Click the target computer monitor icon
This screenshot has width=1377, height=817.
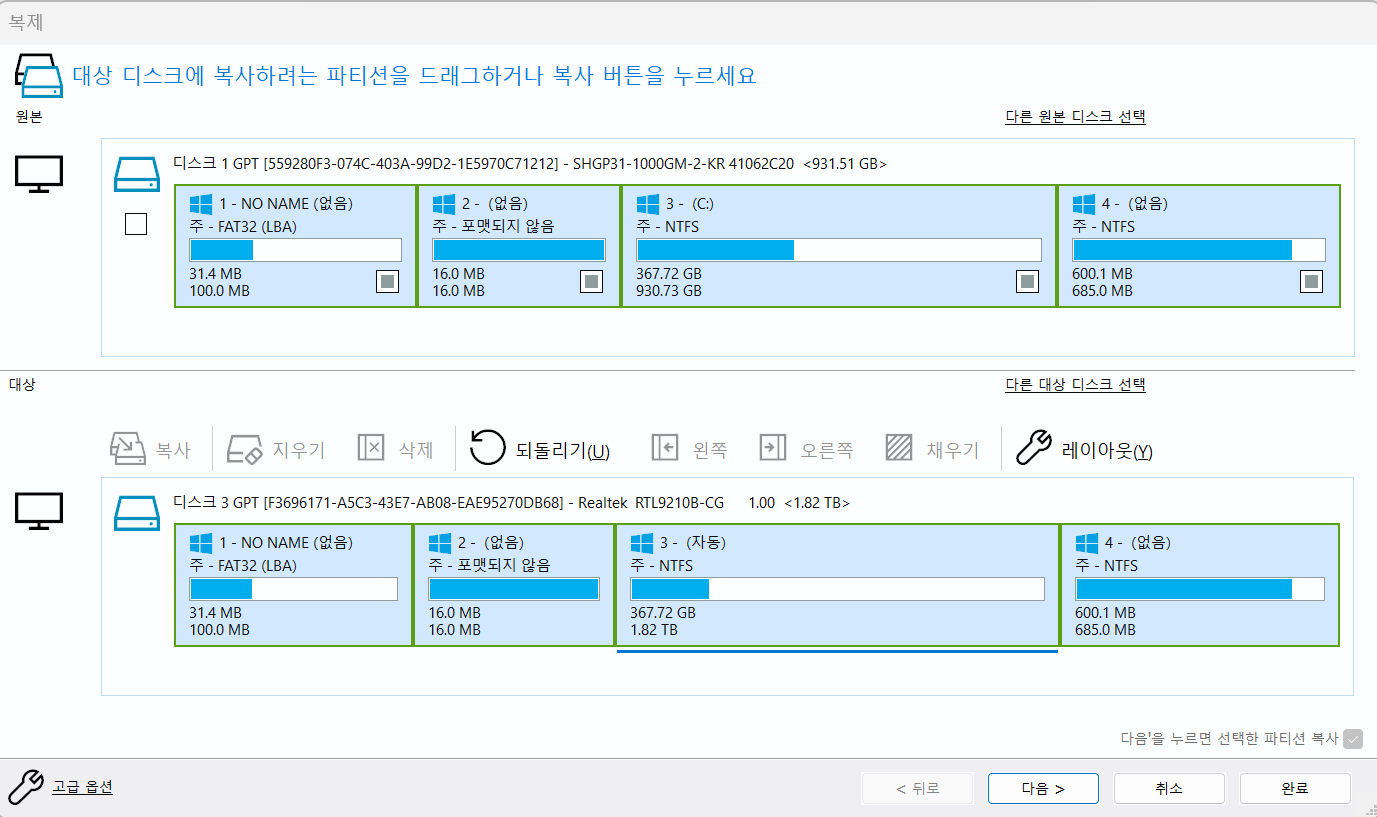39,511
